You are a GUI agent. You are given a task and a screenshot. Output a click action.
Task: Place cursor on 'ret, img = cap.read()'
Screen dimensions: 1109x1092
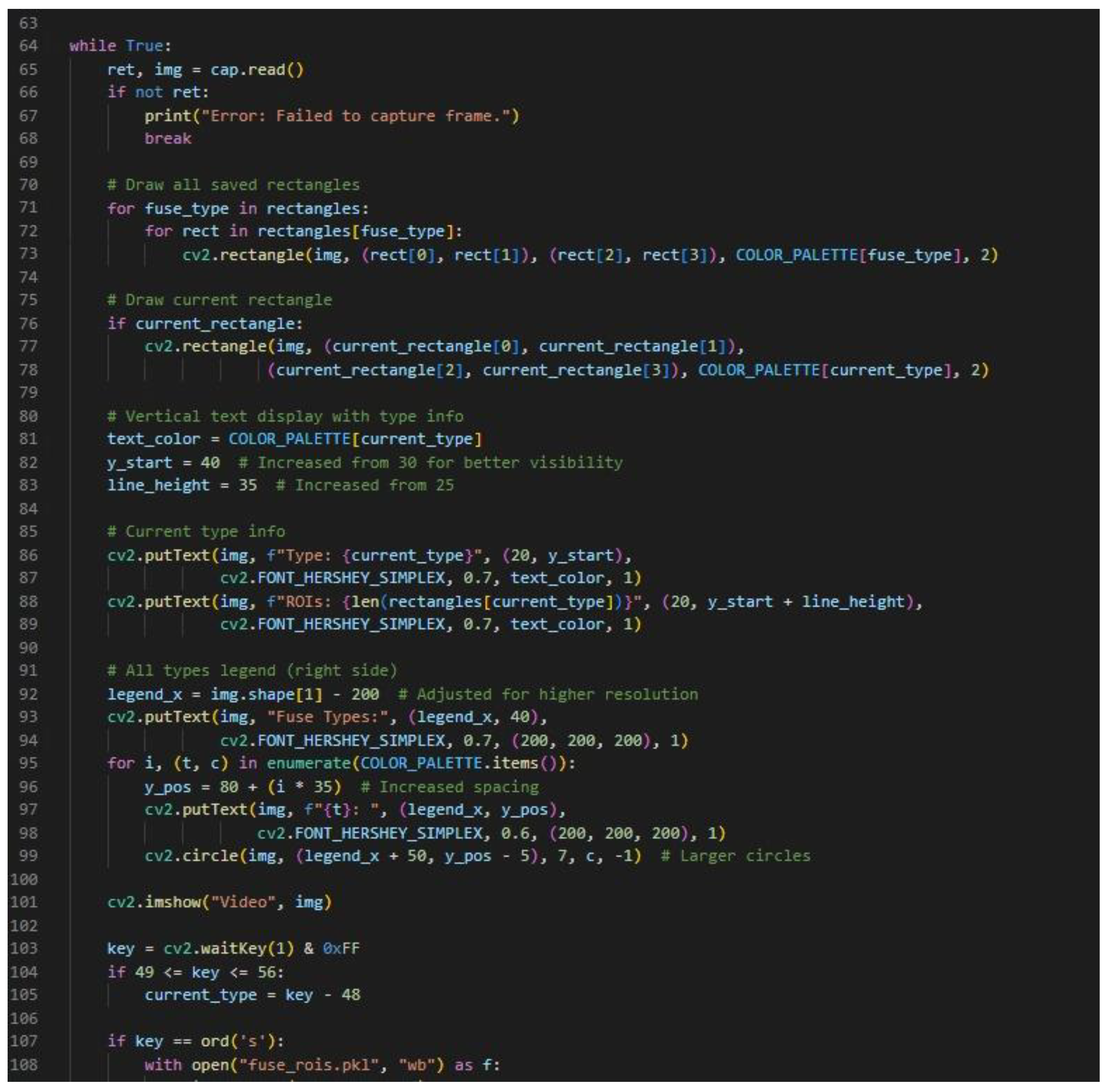[205, 69]
